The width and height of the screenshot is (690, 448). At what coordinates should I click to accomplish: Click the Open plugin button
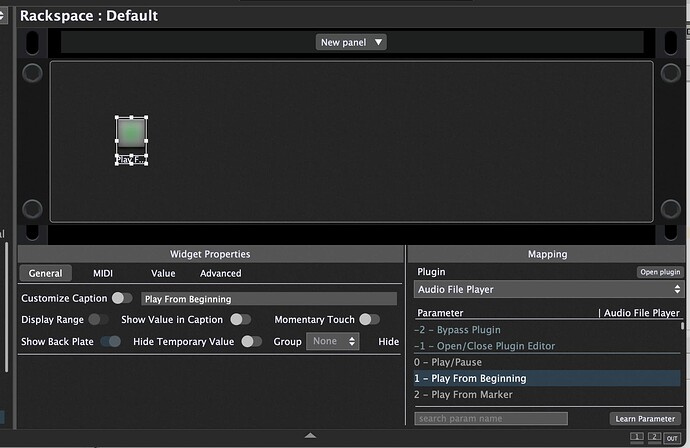coord(660,272)
